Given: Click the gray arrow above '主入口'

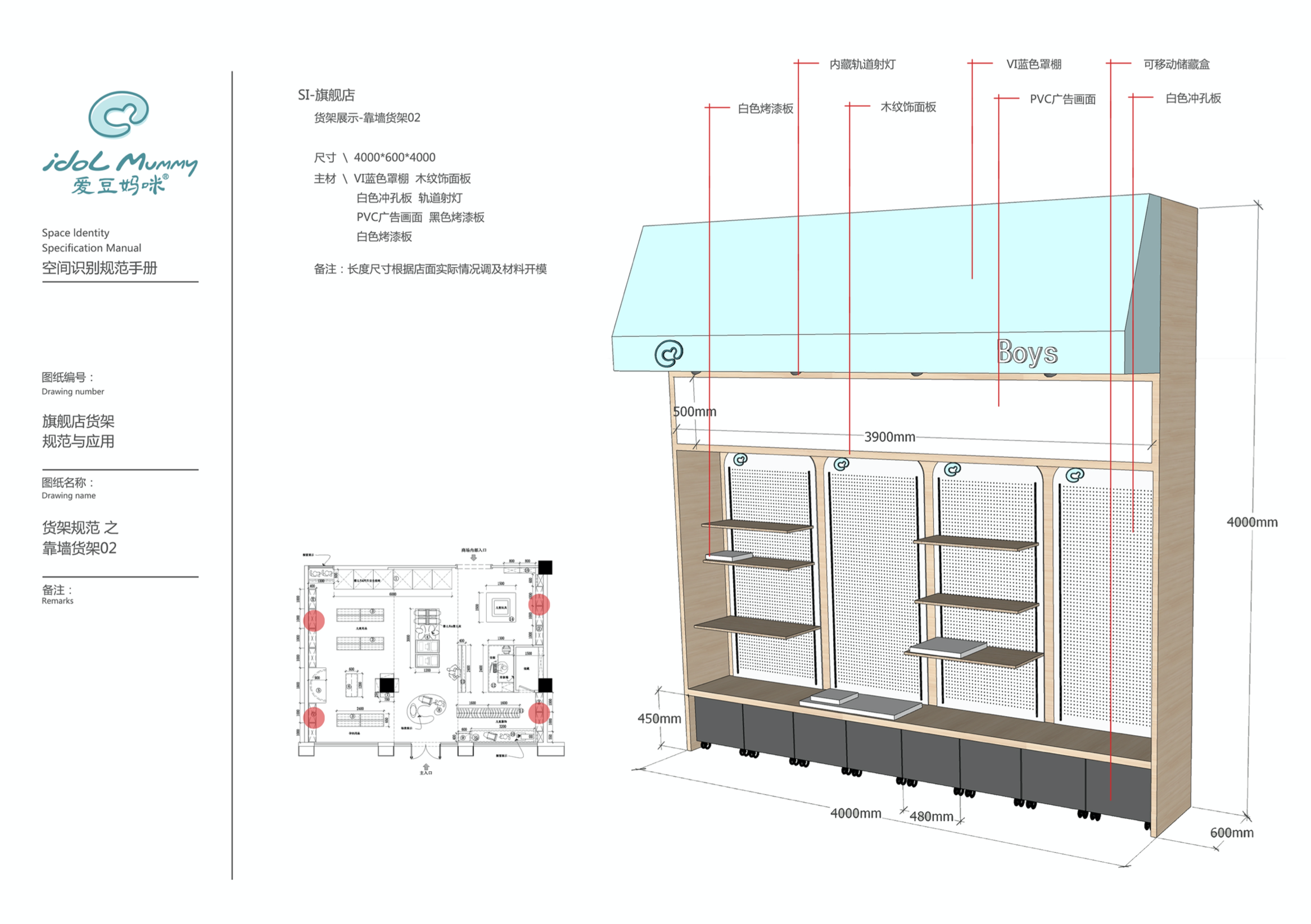Looking at the screenshot, I should point(427,767).
